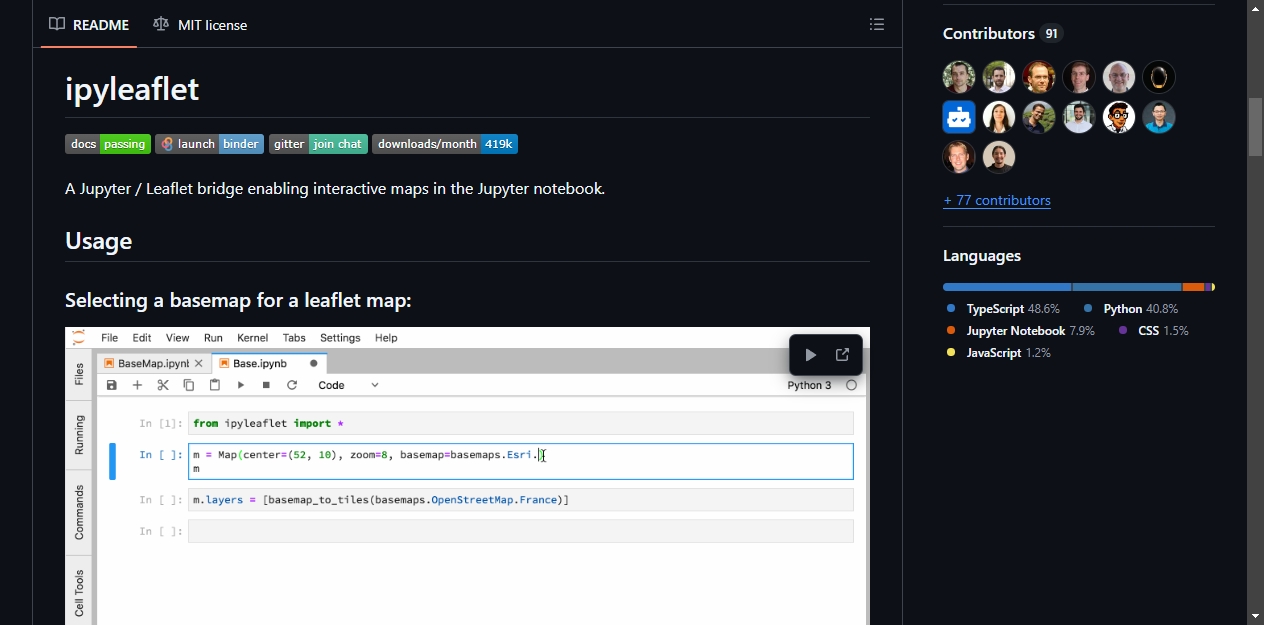Click avatar of woman with long dark hair
The image size is (1264, 625).
point(999,117)
